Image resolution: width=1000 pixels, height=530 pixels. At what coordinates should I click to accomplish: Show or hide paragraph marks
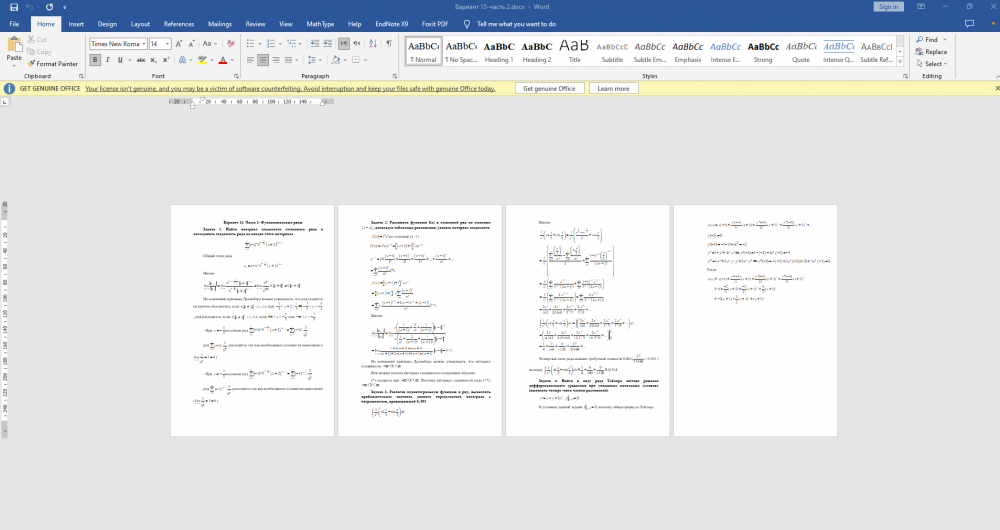(388, 43)
